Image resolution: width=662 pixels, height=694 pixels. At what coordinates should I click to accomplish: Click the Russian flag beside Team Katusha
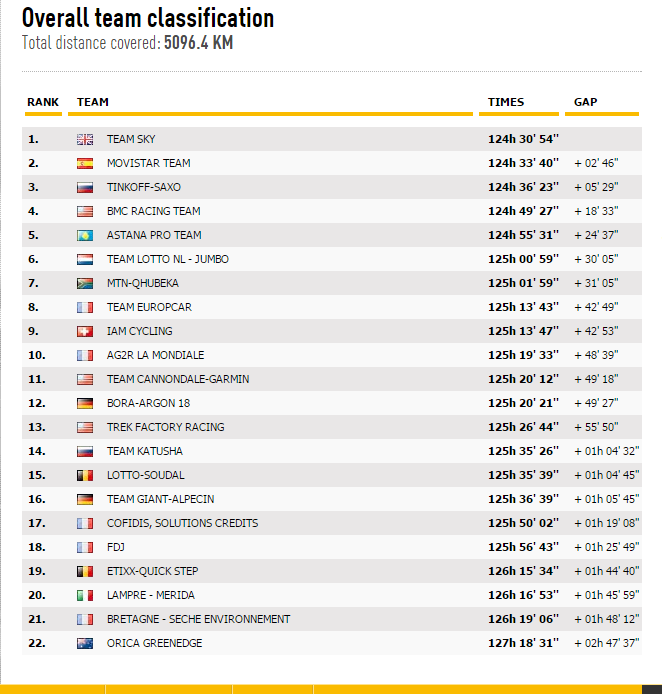pyautogui.click(x=85, y=451)
